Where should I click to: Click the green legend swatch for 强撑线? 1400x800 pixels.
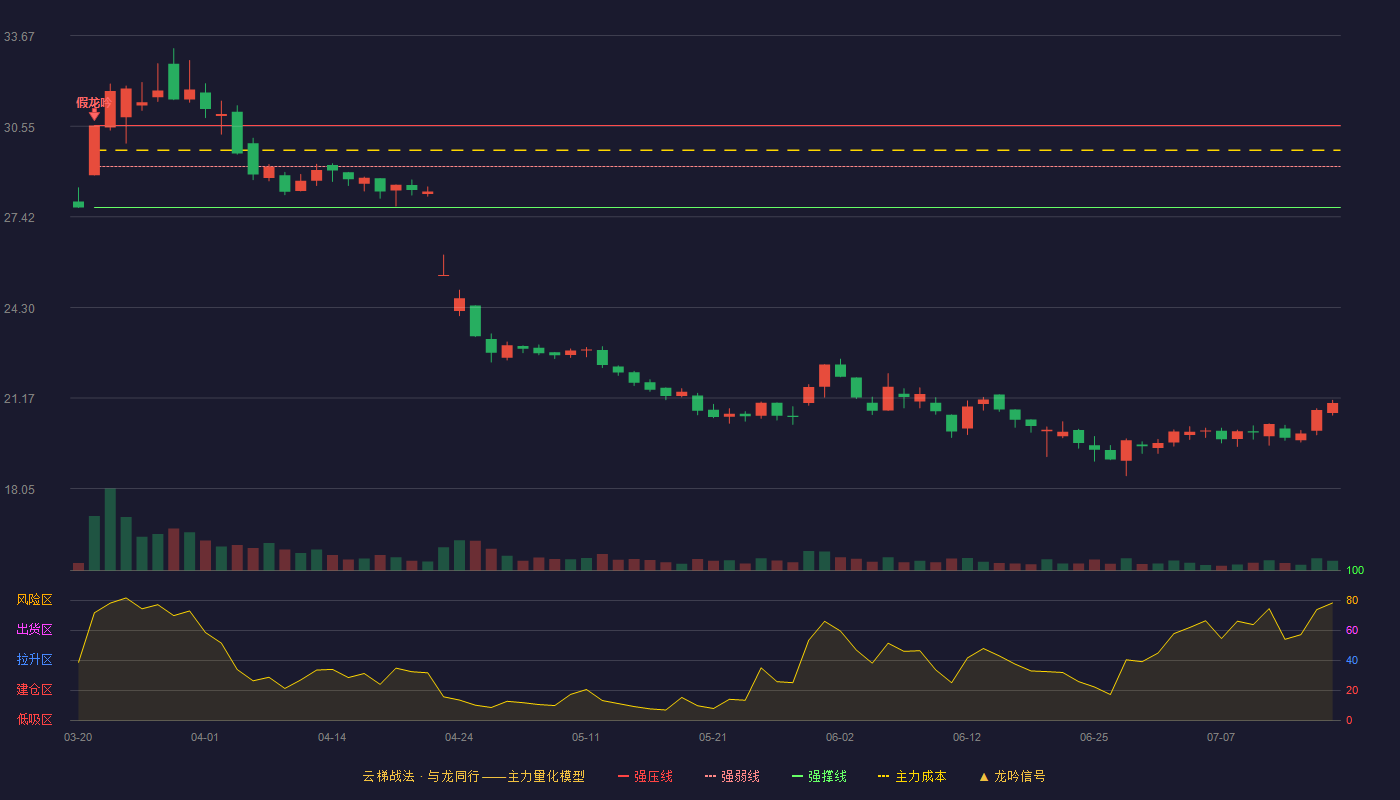tap(797, 776)
